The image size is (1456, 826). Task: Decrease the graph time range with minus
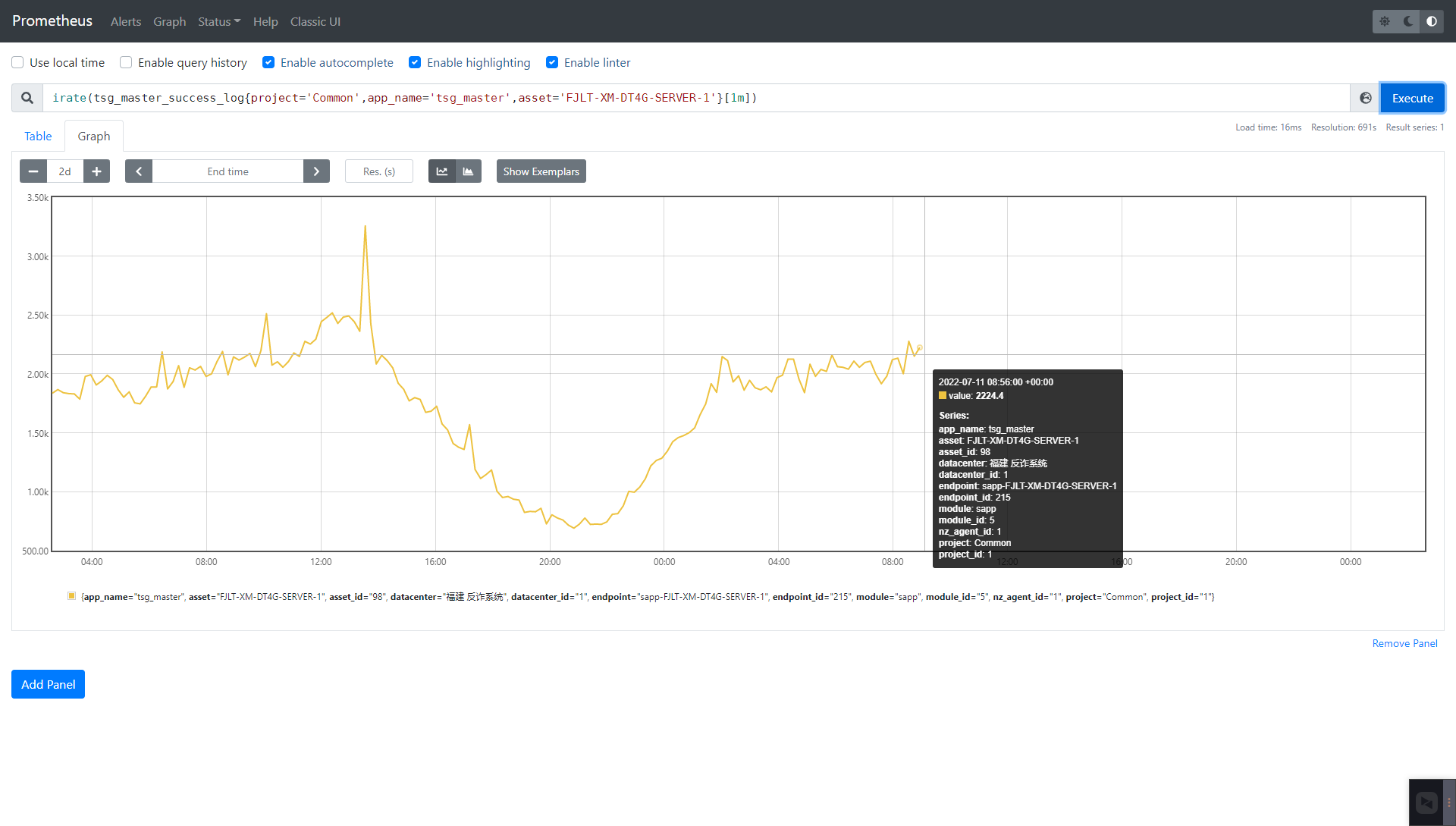pos(33,171)
